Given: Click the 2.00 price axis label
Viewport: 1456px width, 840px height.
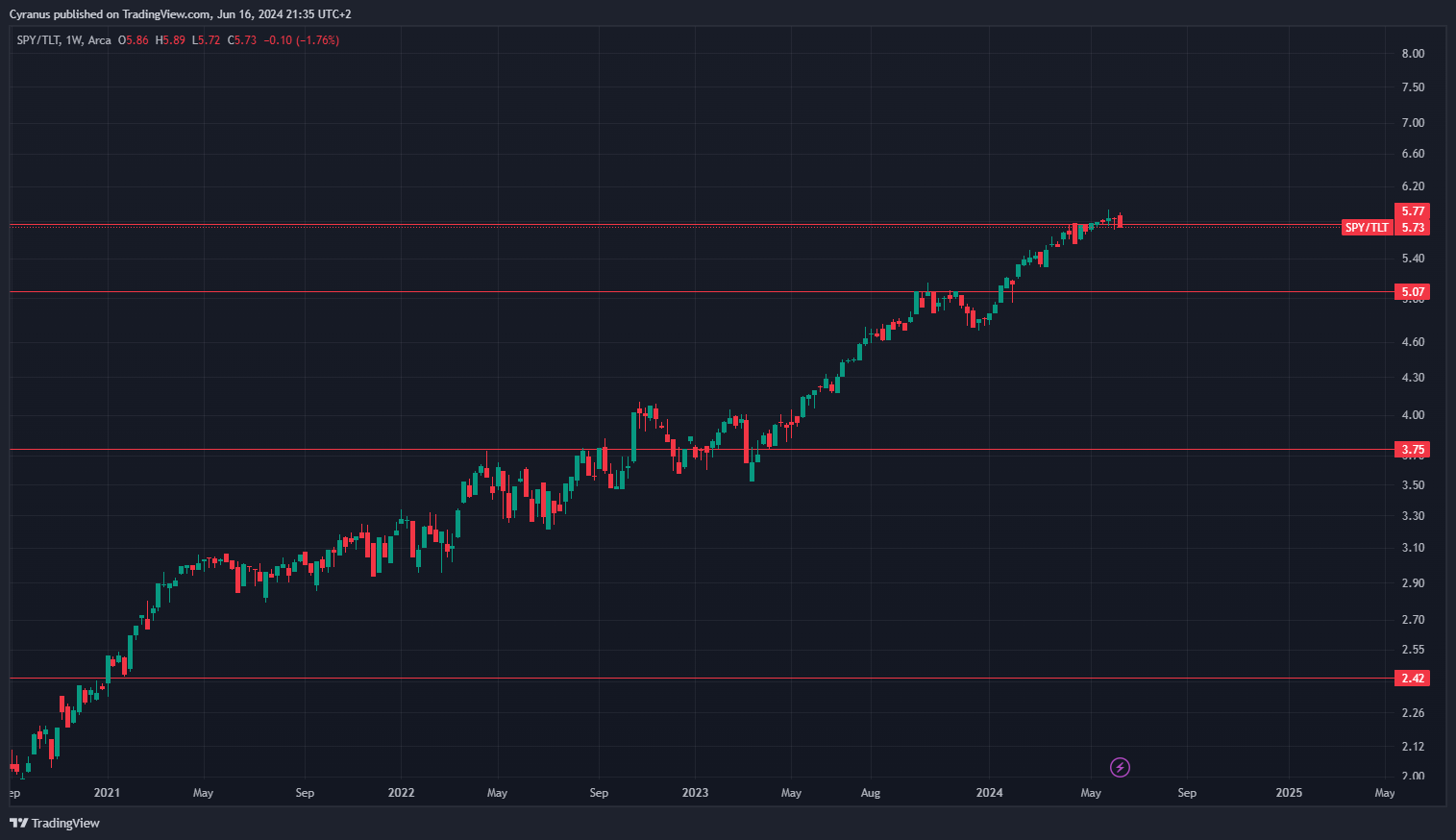Looking at the screenshot, I should click(x=1413, y=776).
